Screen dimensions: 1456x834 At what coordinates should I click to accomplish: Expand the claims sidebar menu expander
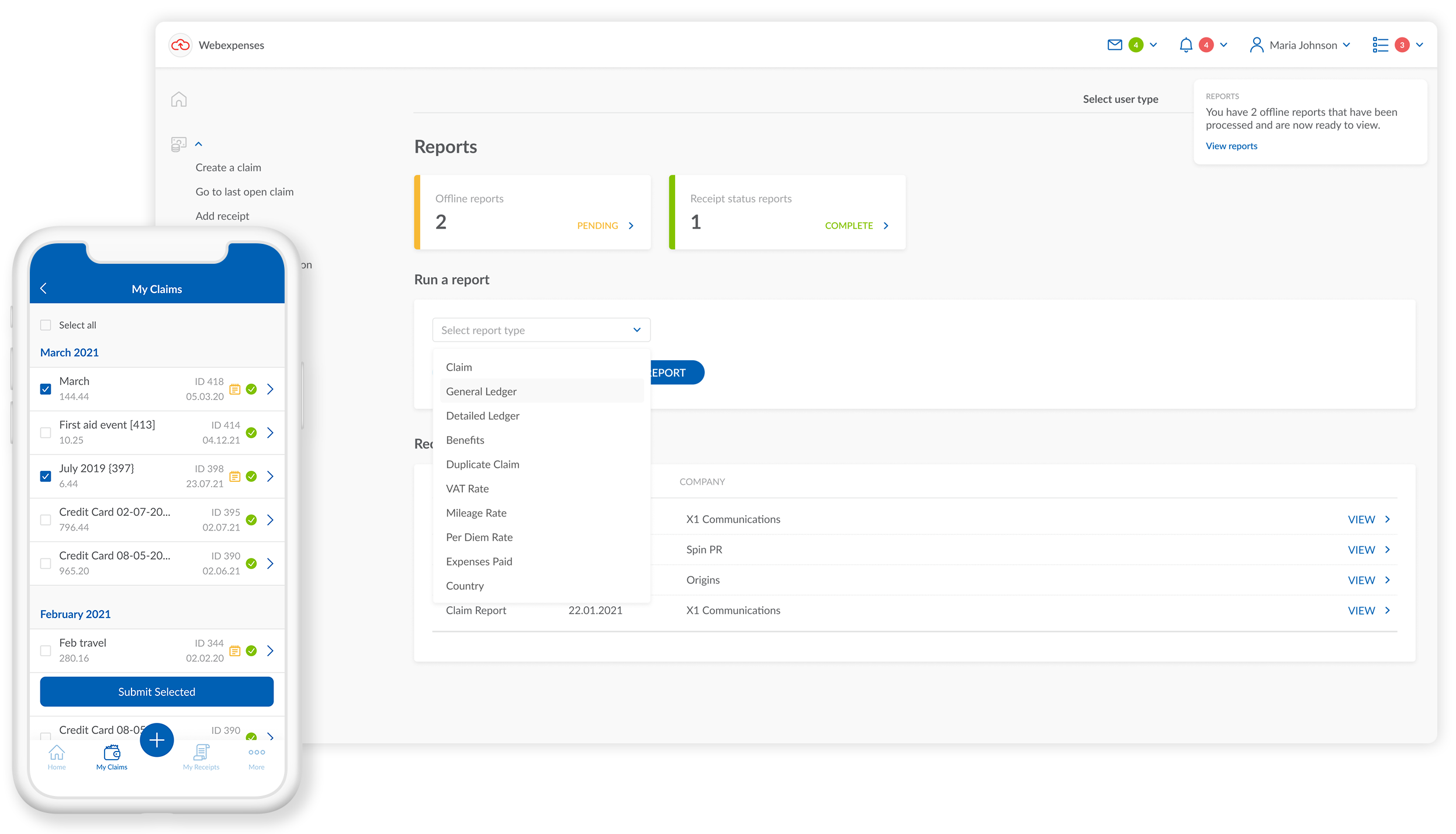click(x=198, y=144)
